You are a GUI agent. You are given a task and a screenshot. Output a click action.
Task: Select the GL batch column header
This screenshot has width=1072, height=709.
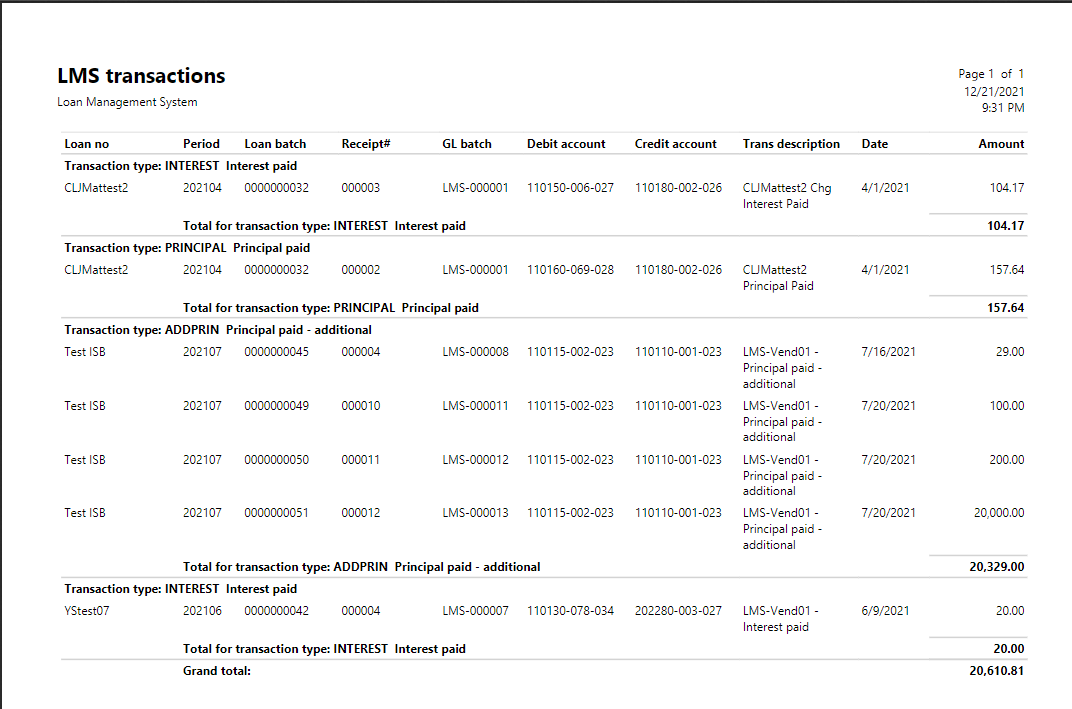point(467,143)
